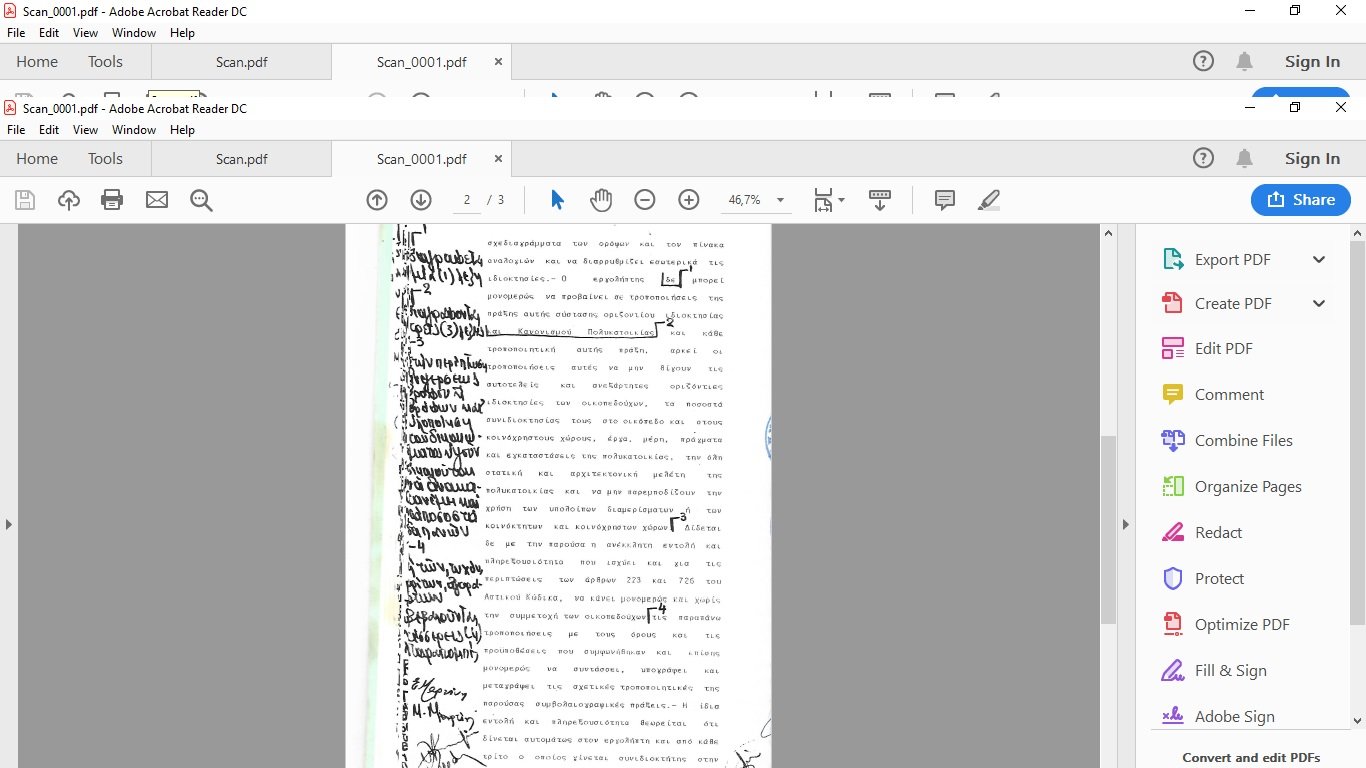
Task: Open the Window menu
Action: (133, 130)
